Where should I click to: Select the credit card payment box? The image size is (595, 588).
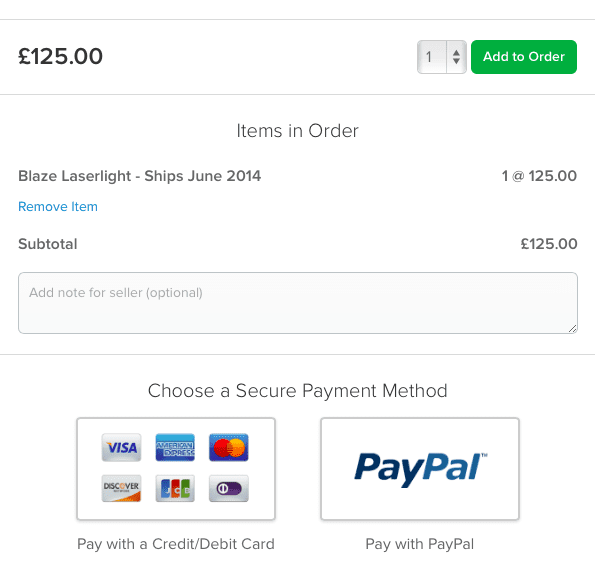click(176, 469)
